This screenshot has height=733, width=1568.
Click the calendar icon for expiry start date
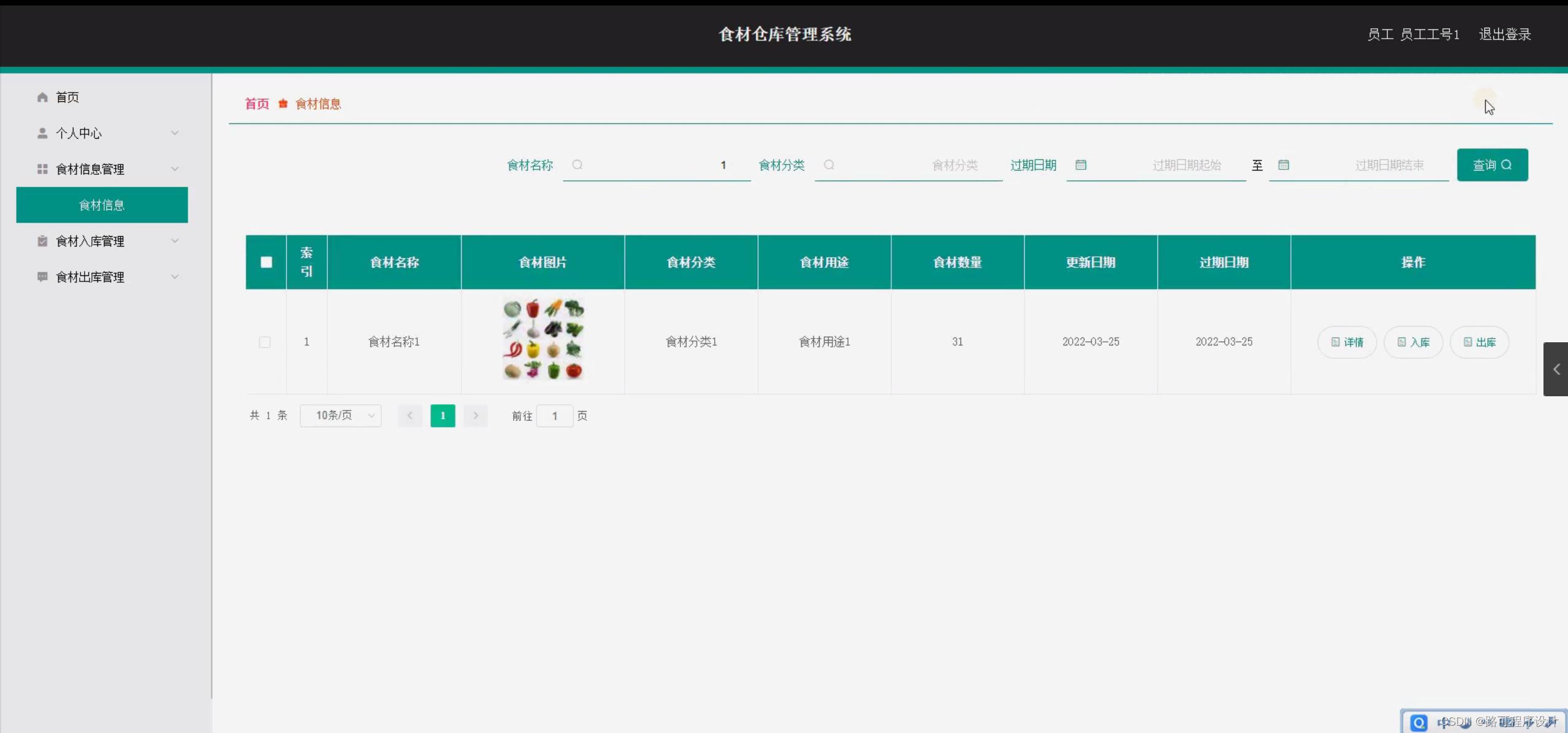[1081, 165]
